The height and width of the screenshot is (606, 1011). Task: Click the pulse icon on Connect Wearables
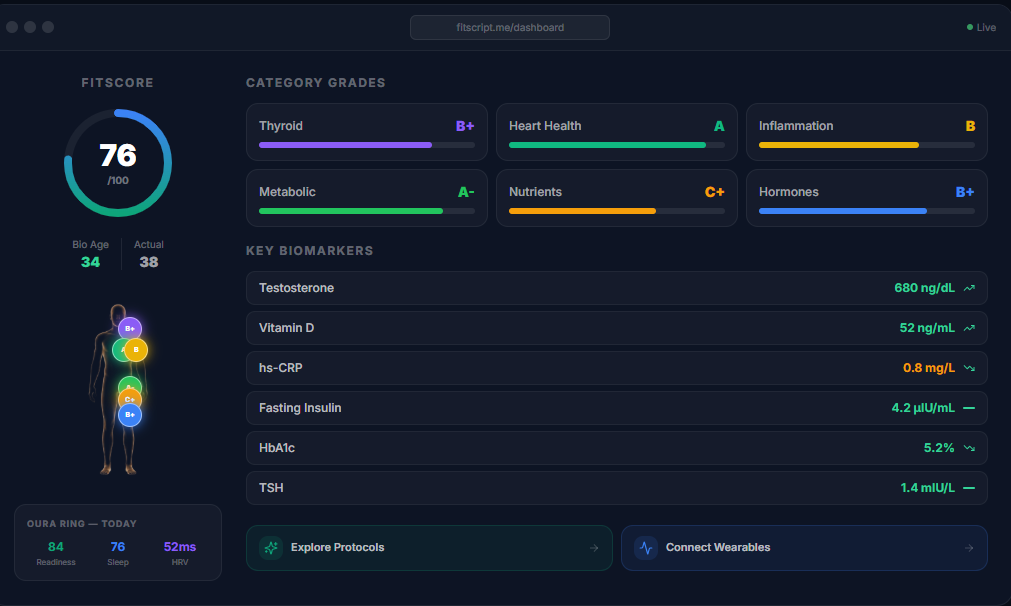tap(645, 547)
